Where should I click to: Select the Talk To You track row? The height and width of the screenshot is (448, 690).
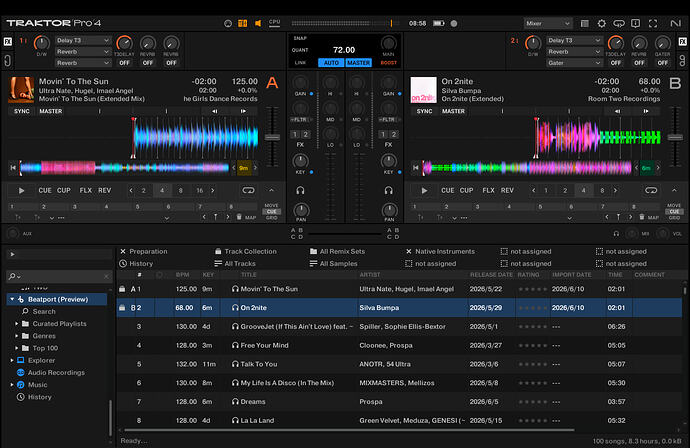click(399, 364)
